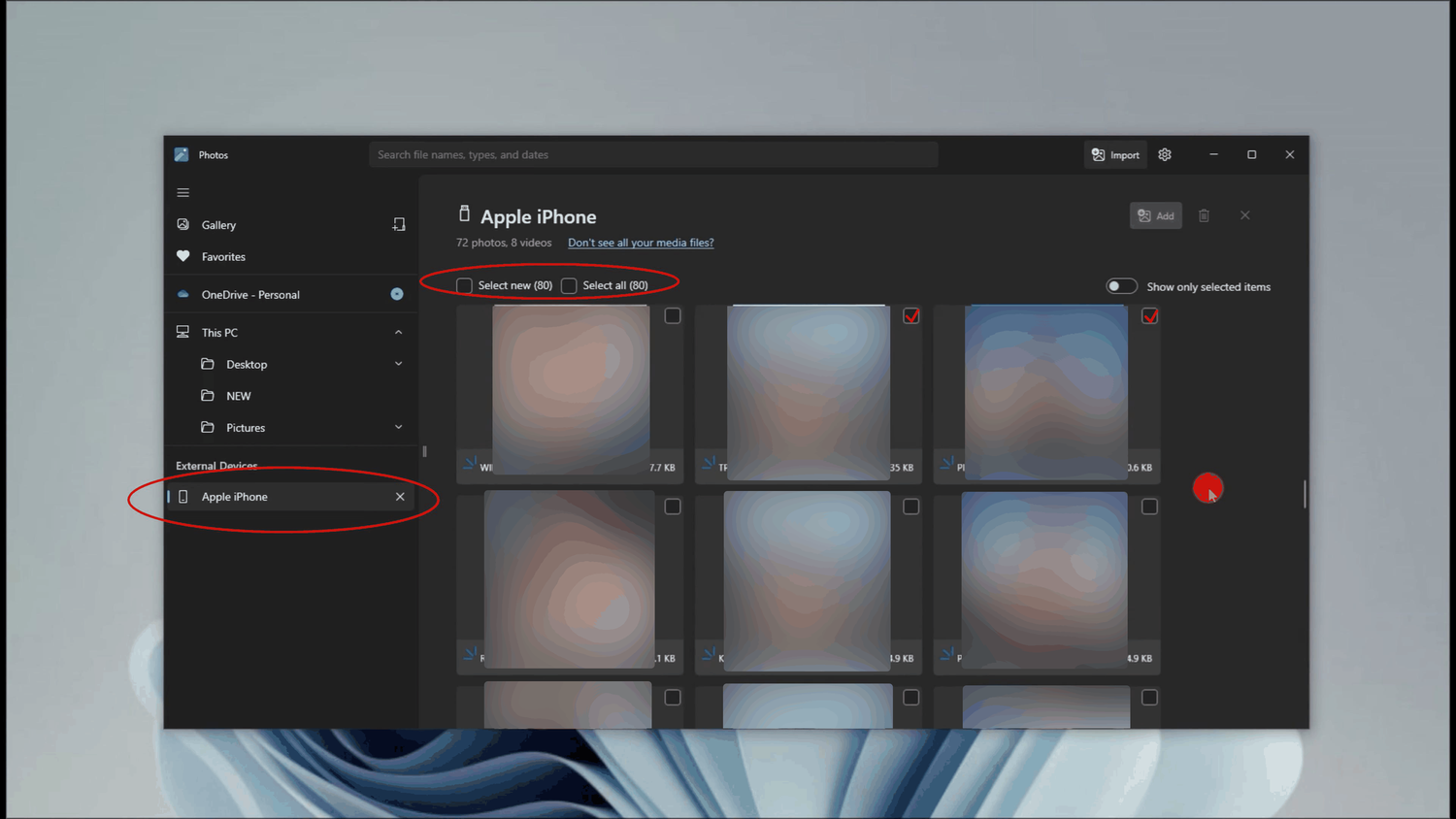The width and height of the screenshot is (1456, 819).
Task: Uncheck the 35 KB photo checkbox
Action: (x=911, y=316)
